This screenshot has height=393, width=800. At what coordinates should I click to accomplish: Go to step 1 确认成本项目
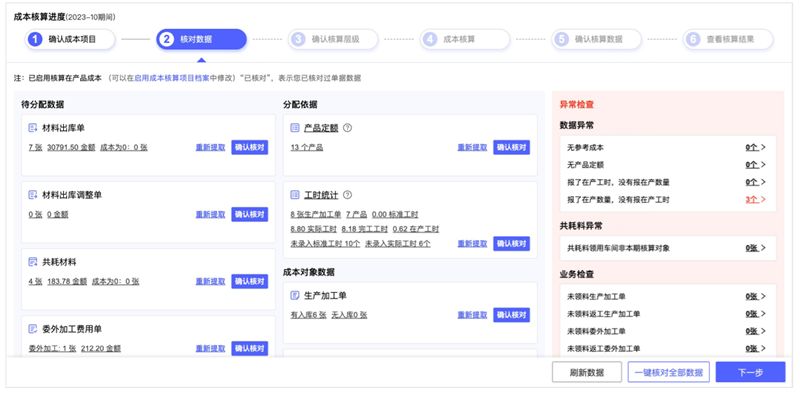click(70, 39)
